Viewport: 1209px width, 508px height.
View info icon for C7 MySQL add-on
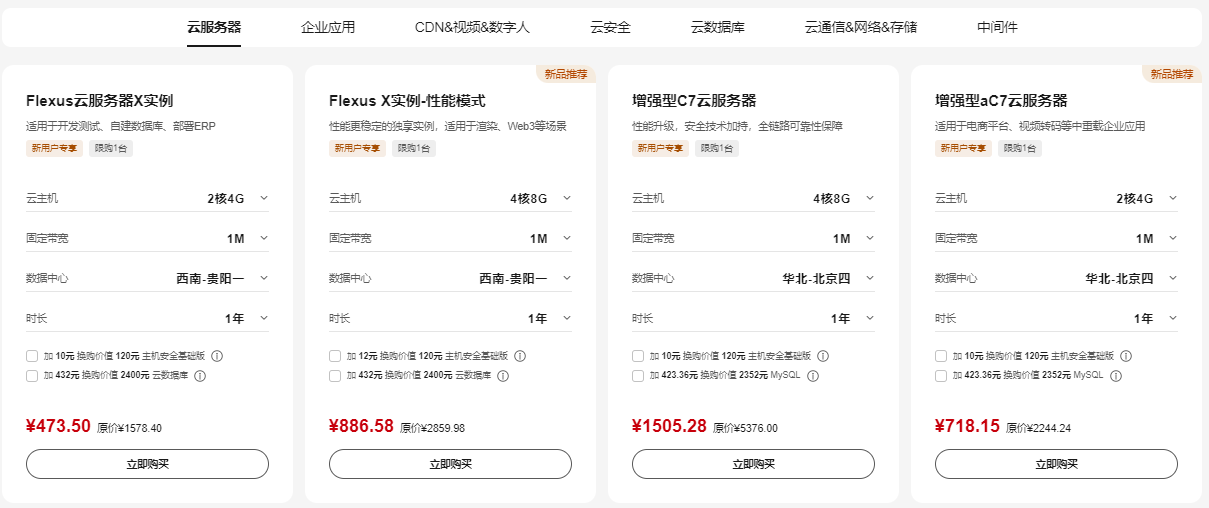coord(812,376)
